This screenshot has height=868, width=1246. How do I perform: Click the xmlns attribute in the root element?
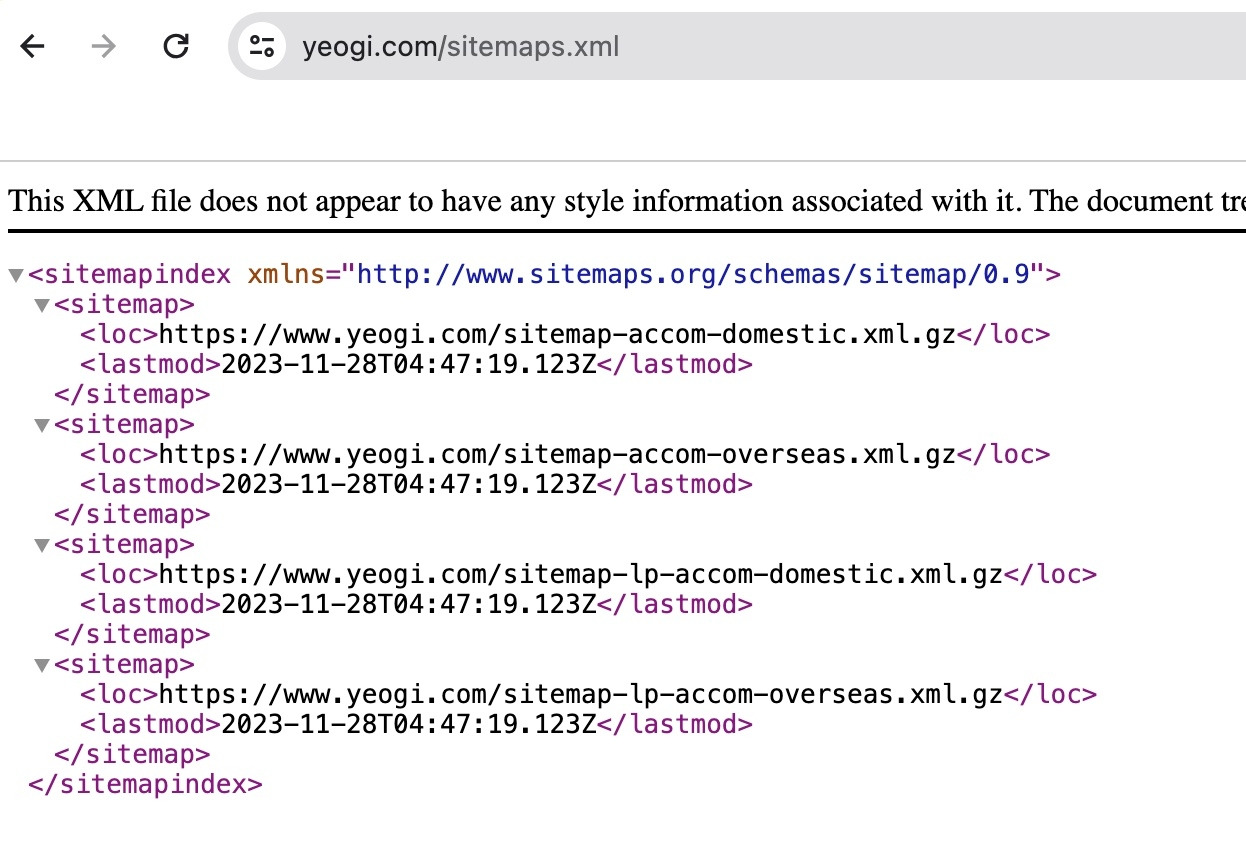click(x=287, y=272)
